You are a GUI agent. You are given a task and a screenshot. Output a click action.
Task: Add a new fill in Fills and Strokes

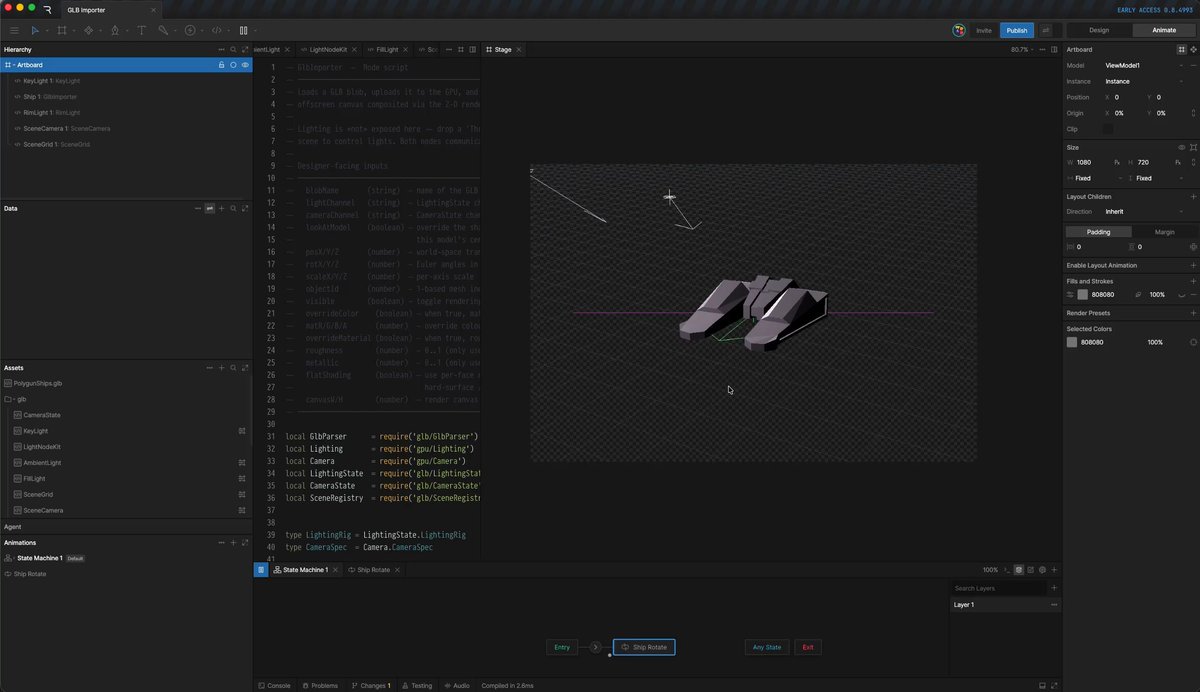click(1193, 281)
